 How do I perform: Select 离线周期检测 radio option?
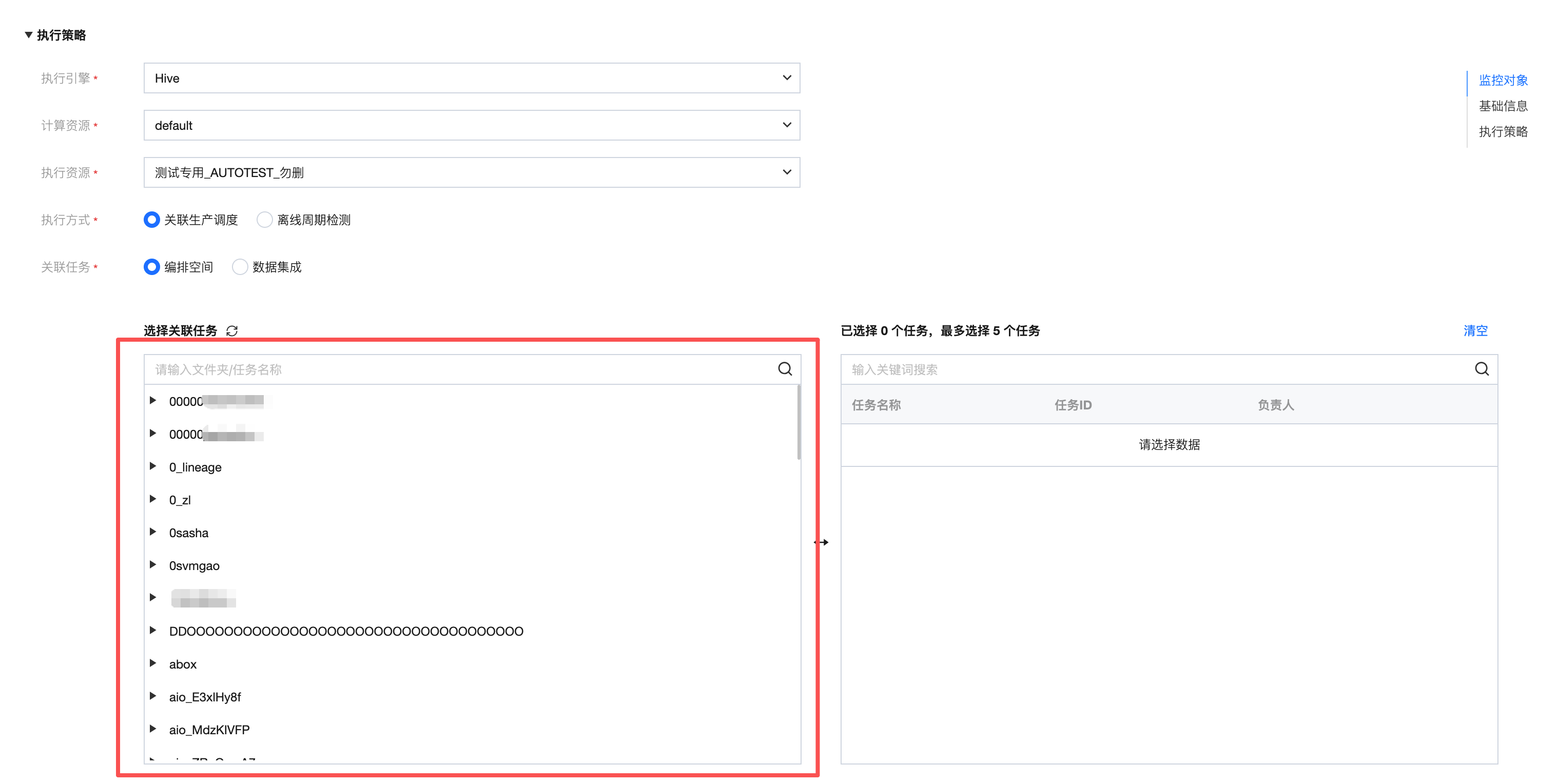click(x=264, y=220)
